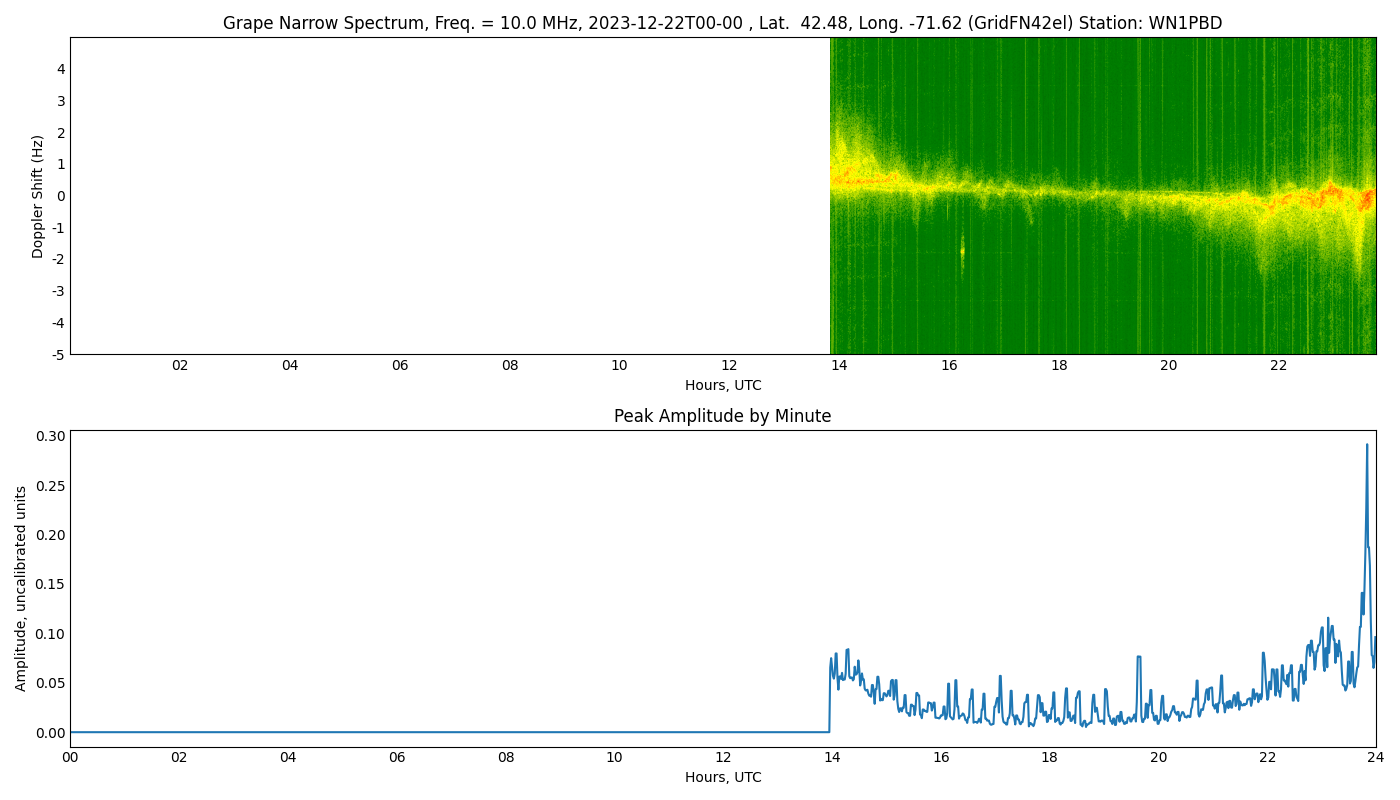This screenshot has height=800, width=1400.
Task: Click the red high-intensity band near hour 23
Action: (1330, 190)
